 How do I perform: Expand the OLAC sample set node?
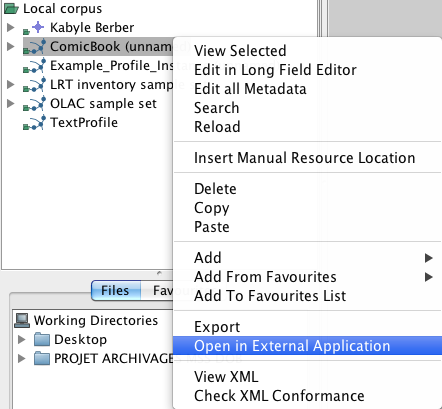11,104
